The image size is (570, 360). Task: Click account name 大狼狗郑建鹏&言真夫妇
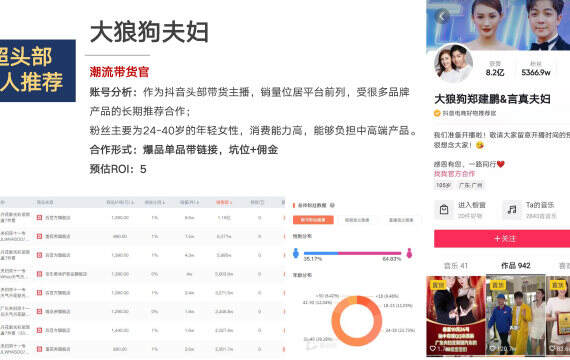[492, 99]
